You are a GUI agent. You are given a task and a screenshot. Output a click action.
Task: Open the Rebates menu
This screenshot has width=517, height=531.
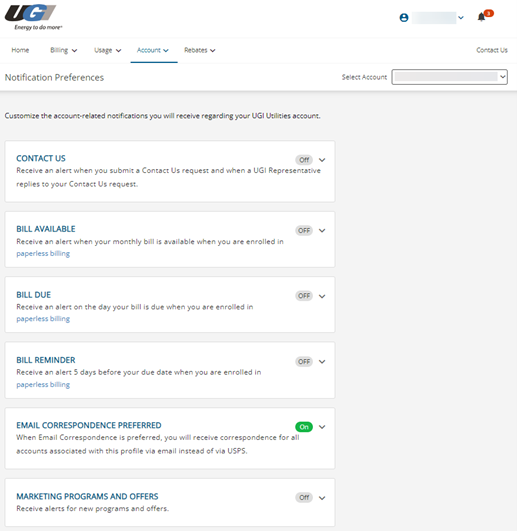tap(199, 50)
